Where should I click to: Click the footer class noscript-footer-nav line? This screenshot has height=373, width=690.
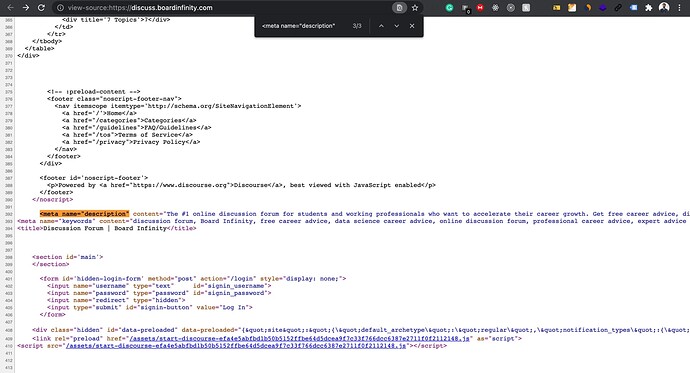[x=114, y=99]
